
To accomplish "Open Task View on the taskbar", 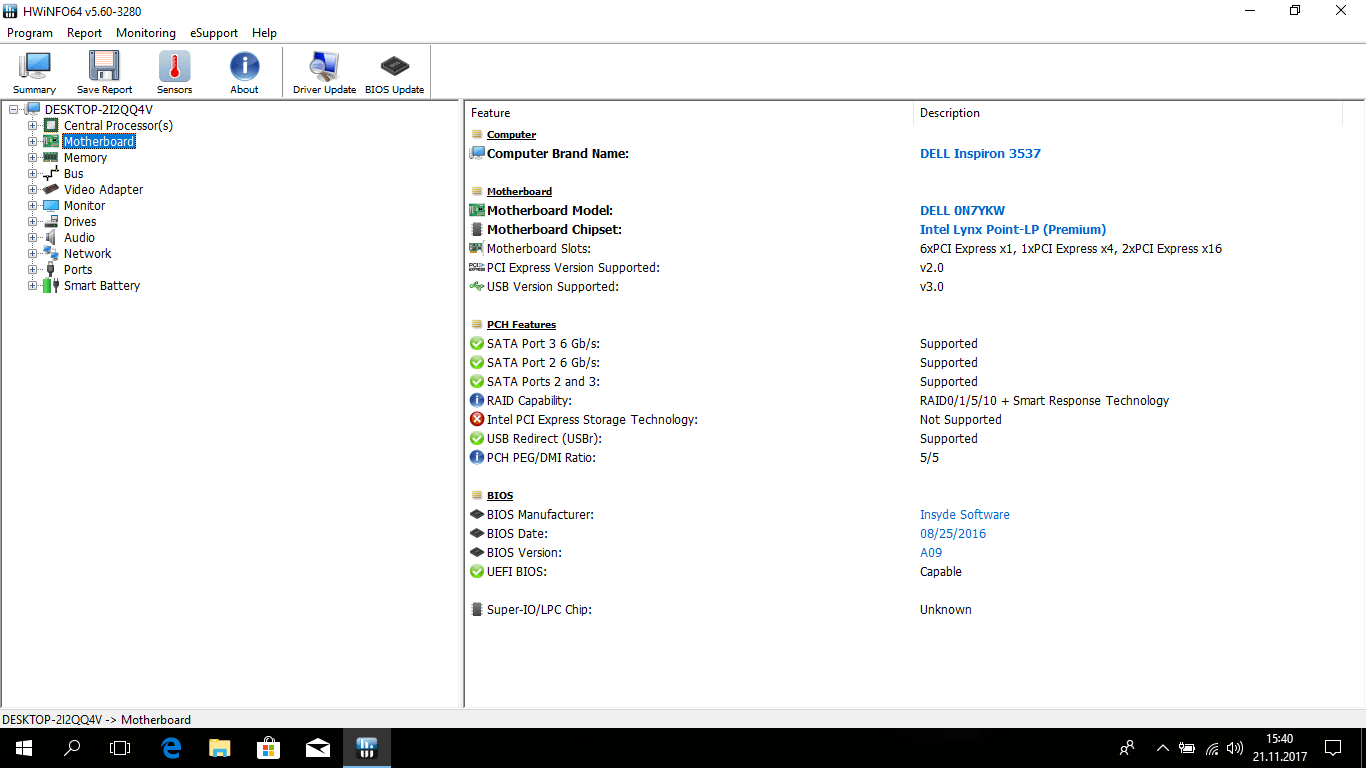I will (x=120, y=747).
